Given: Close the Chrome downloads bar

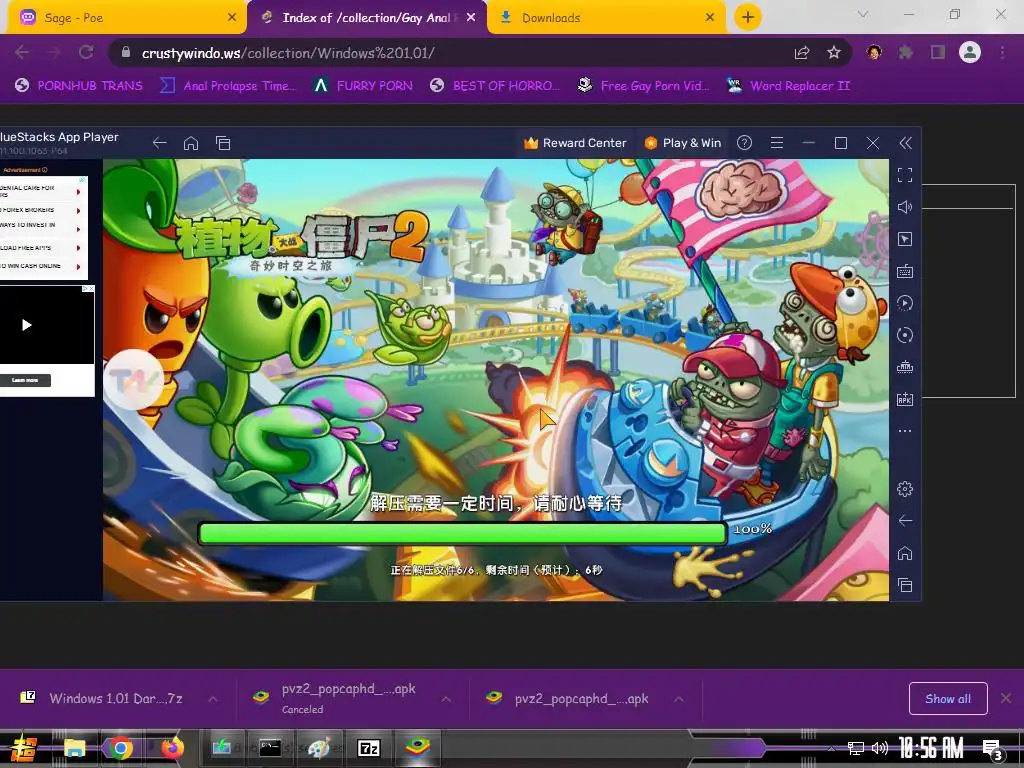Looking at the screenshot, I should pos(1006,699).
